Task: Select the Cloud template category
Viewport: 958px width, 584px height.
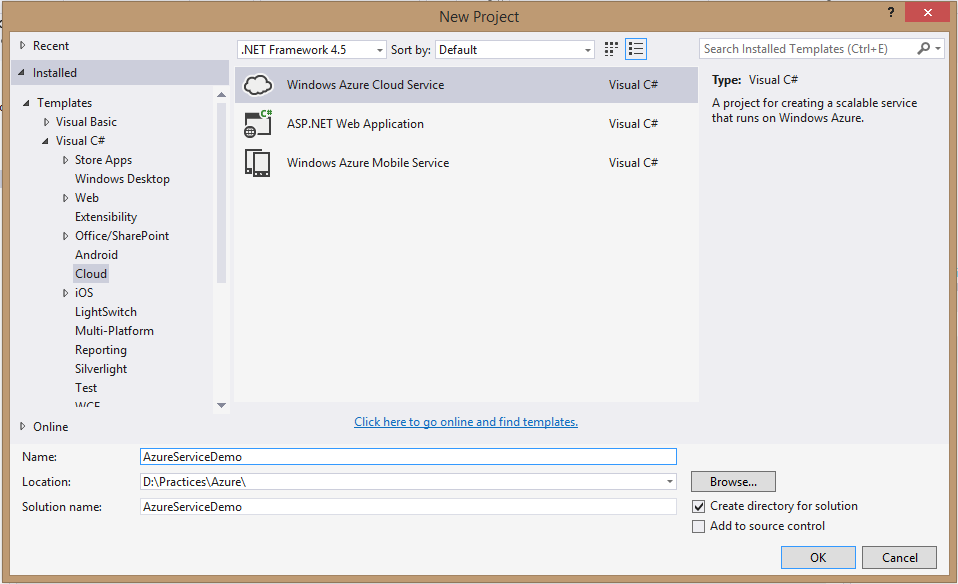Action: pos(91,274)
